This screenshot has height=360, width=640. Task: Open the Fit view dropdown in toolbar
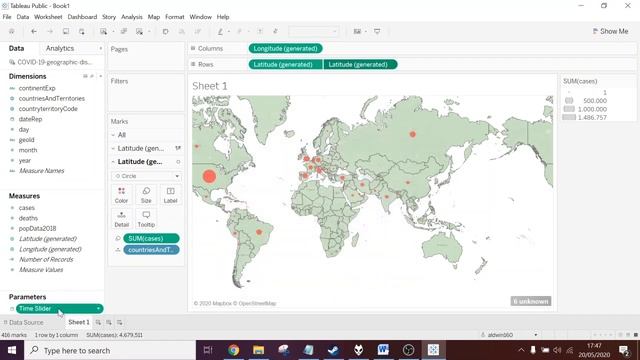pos(313,31)
